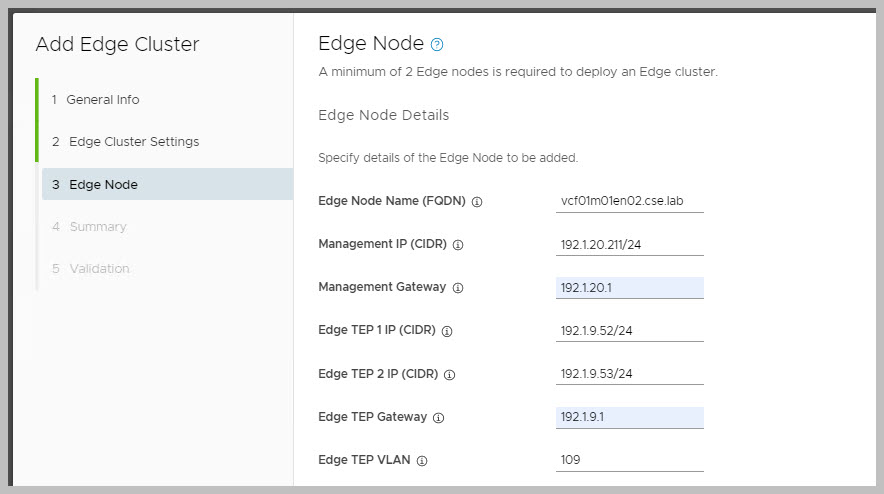Click info icon beside Management Gateway label
Screen dimensions: 884x494
[458, 288]
